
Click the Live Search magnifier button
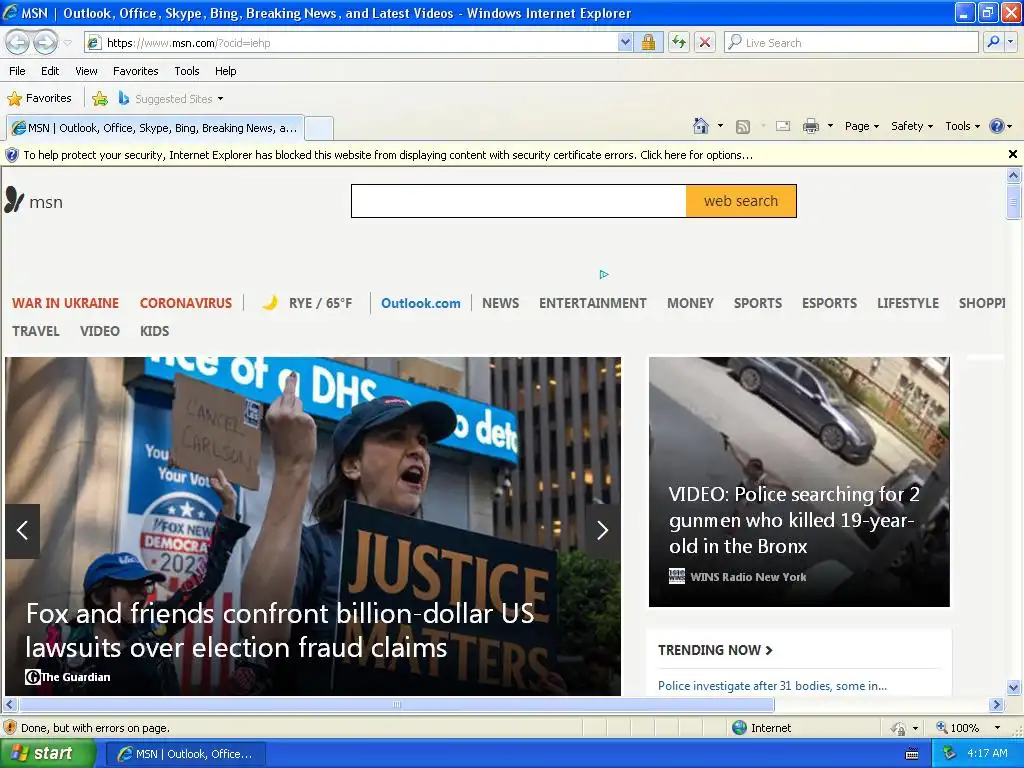(x=993, y=42)
